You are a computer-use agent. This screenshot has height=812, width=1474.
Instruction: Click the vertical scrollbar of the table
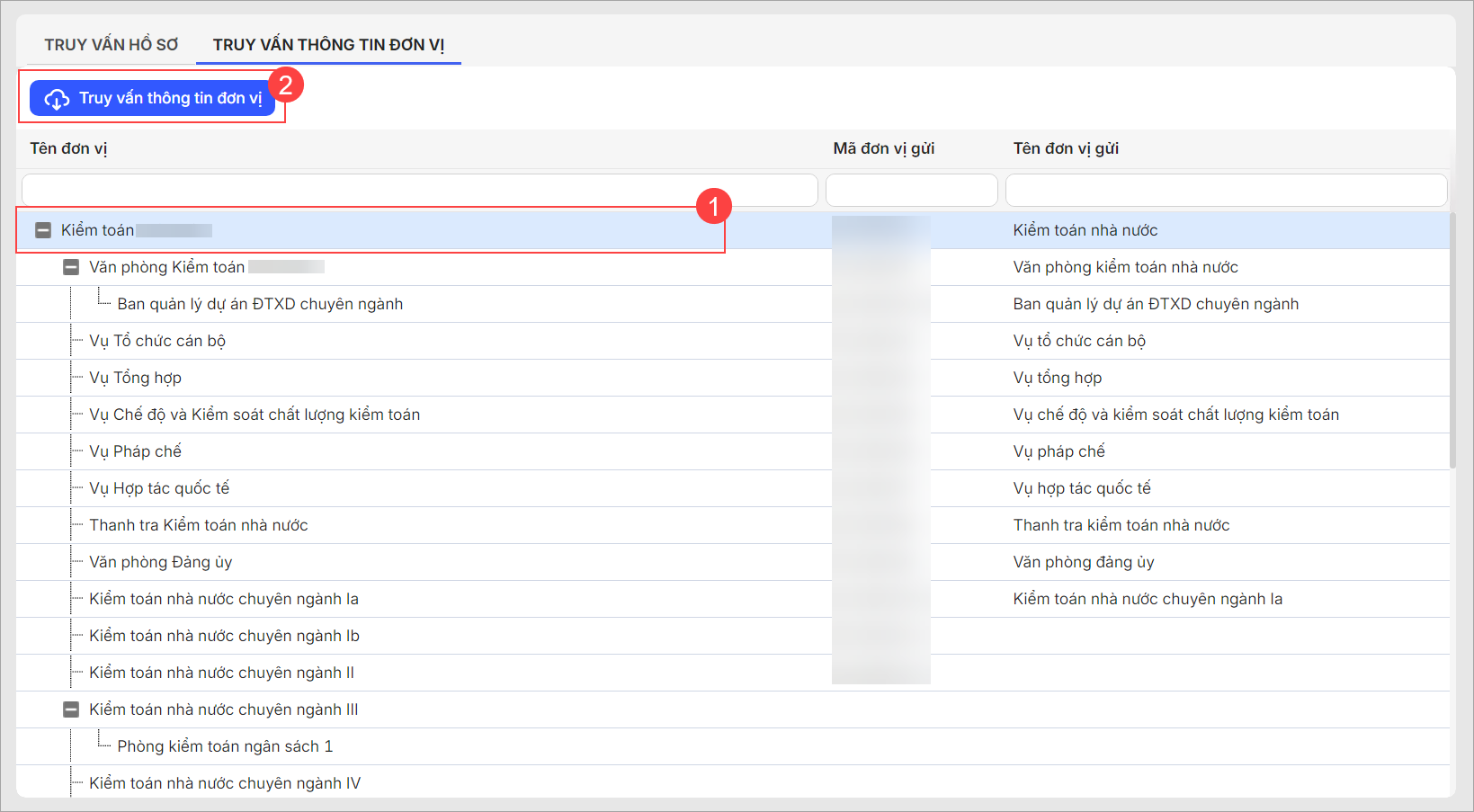[1452, 342]
